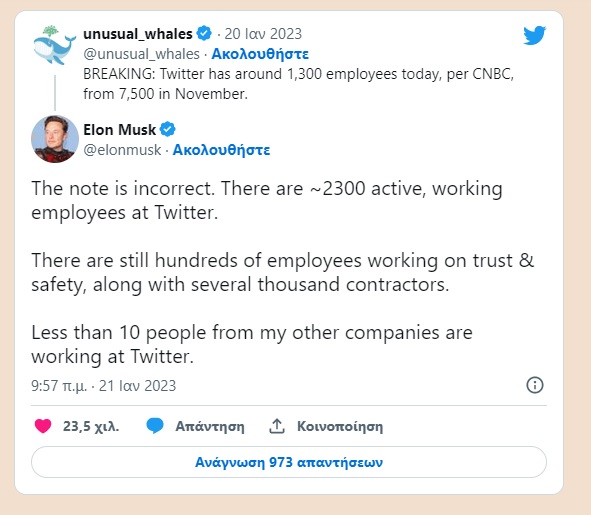Image resolution: width=591 pixels, height=515 pixels.
Task: Click unusual_whales verified badge
Action: coord(204,33)
